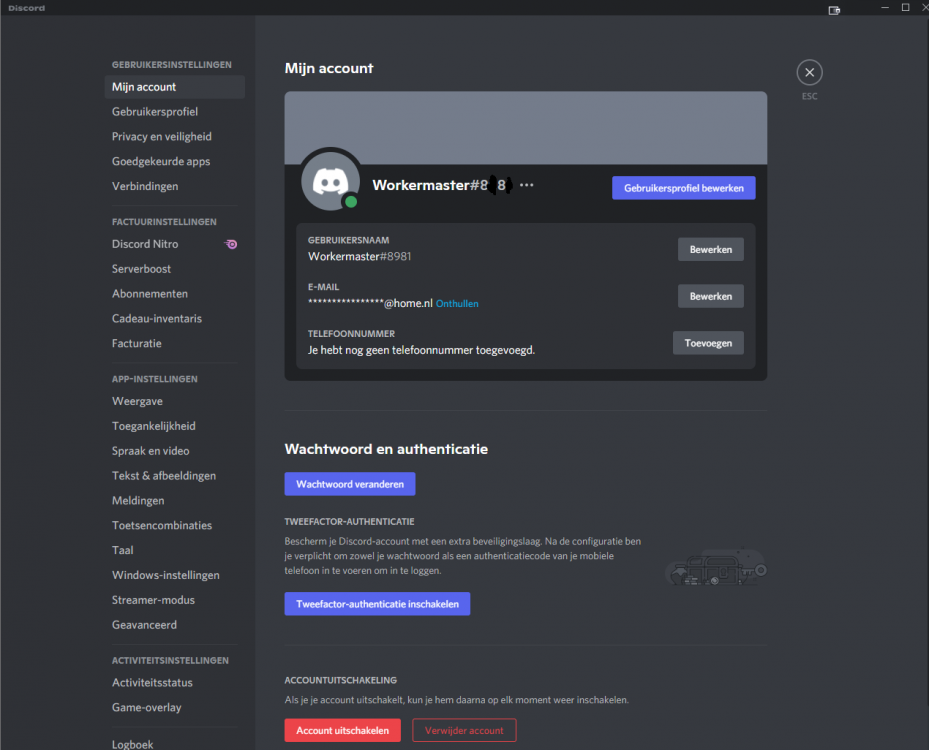Enable two-factor via Tweefactor-authenticatie inschakelen
Screen dimensions: 929x750
click(x=377, y=604)
